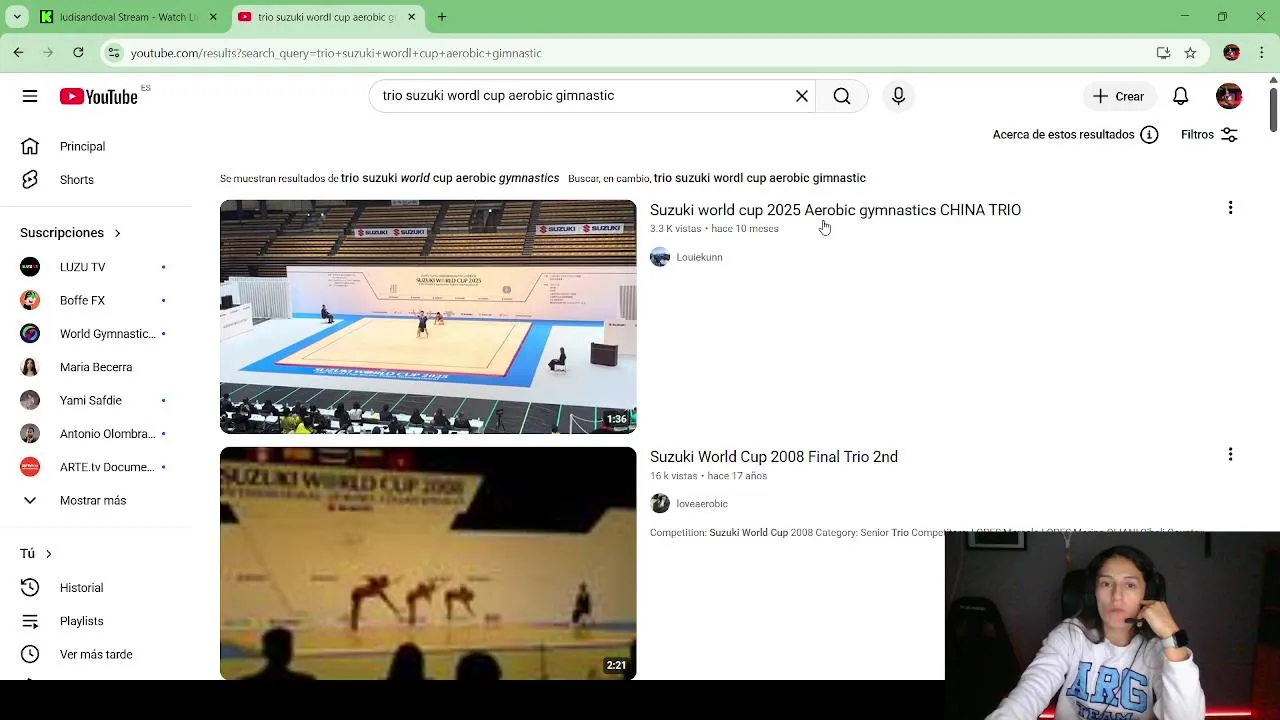Expand the Suscripciones section

click(x=70, y=233)
